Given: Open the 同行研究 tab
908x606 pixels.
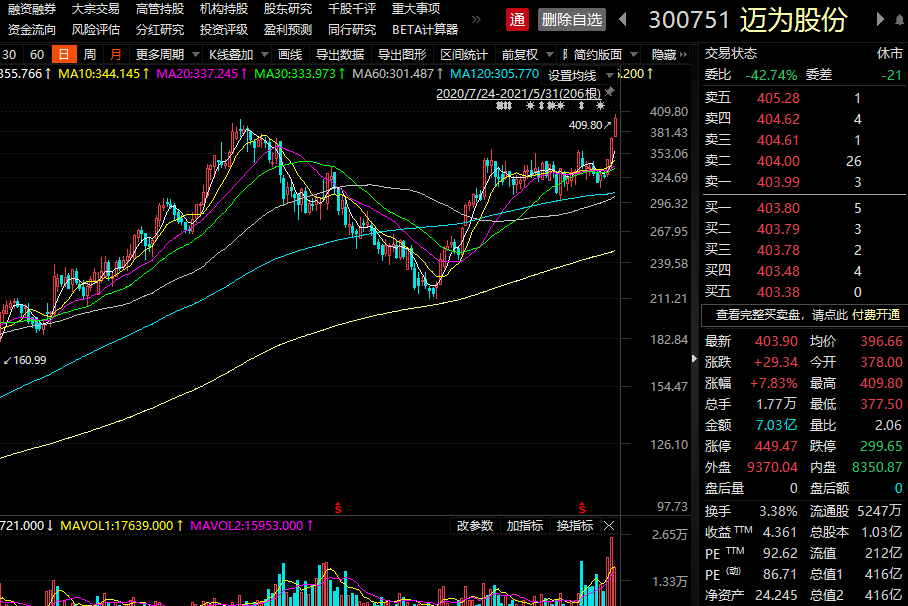Looking at the screenshot, I should [352, 30].
